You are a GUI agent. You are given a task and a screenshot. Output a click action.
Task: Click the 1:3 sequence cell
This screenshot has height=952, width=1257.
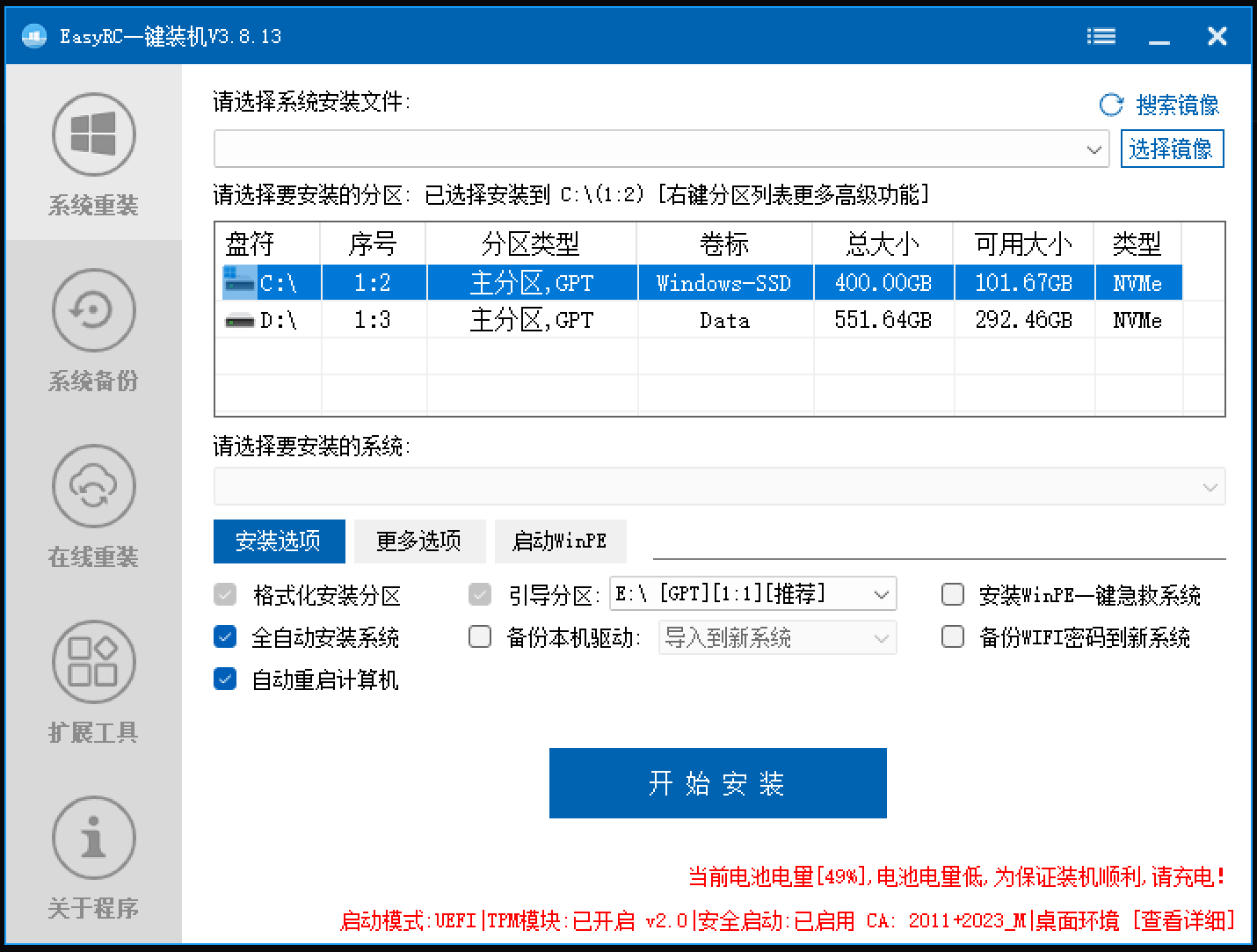pos(374,320)
